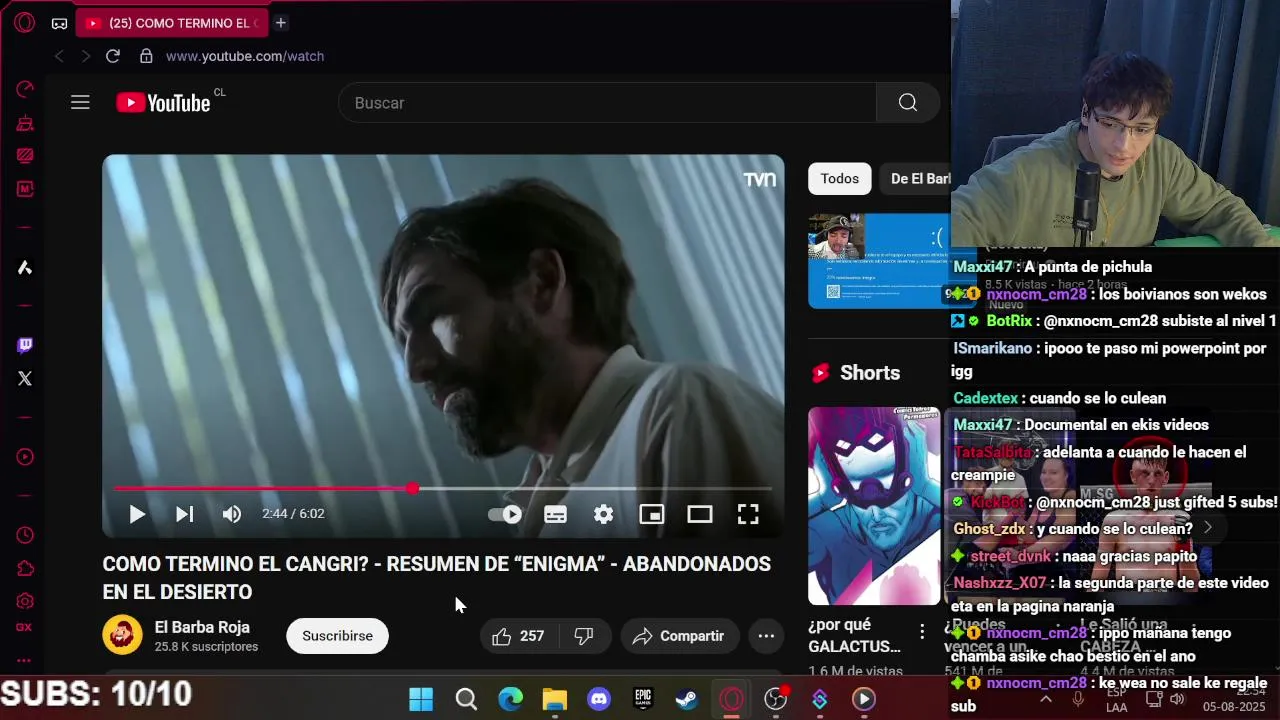Click the YouTube search magnifier button
The image size is (1280, 720).
point(908,102)
